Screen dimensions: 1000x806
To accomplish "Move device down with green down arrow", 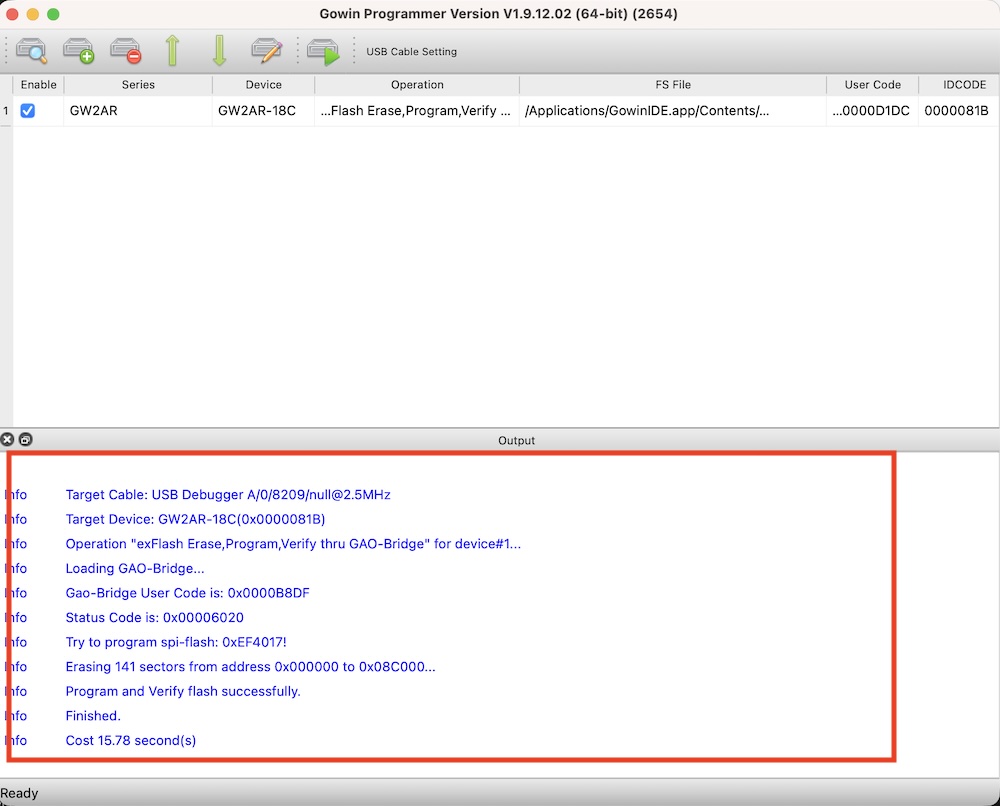I will point(219,51).
